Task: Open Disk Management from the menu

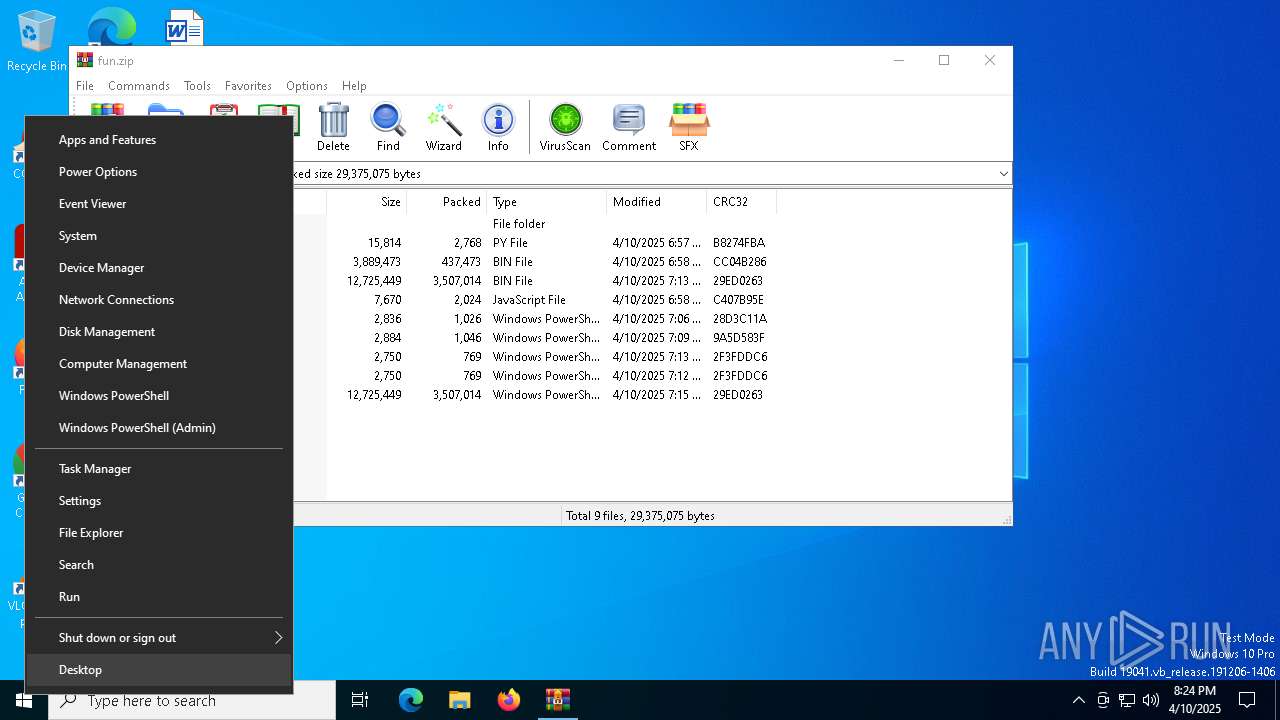Action: 159,332
